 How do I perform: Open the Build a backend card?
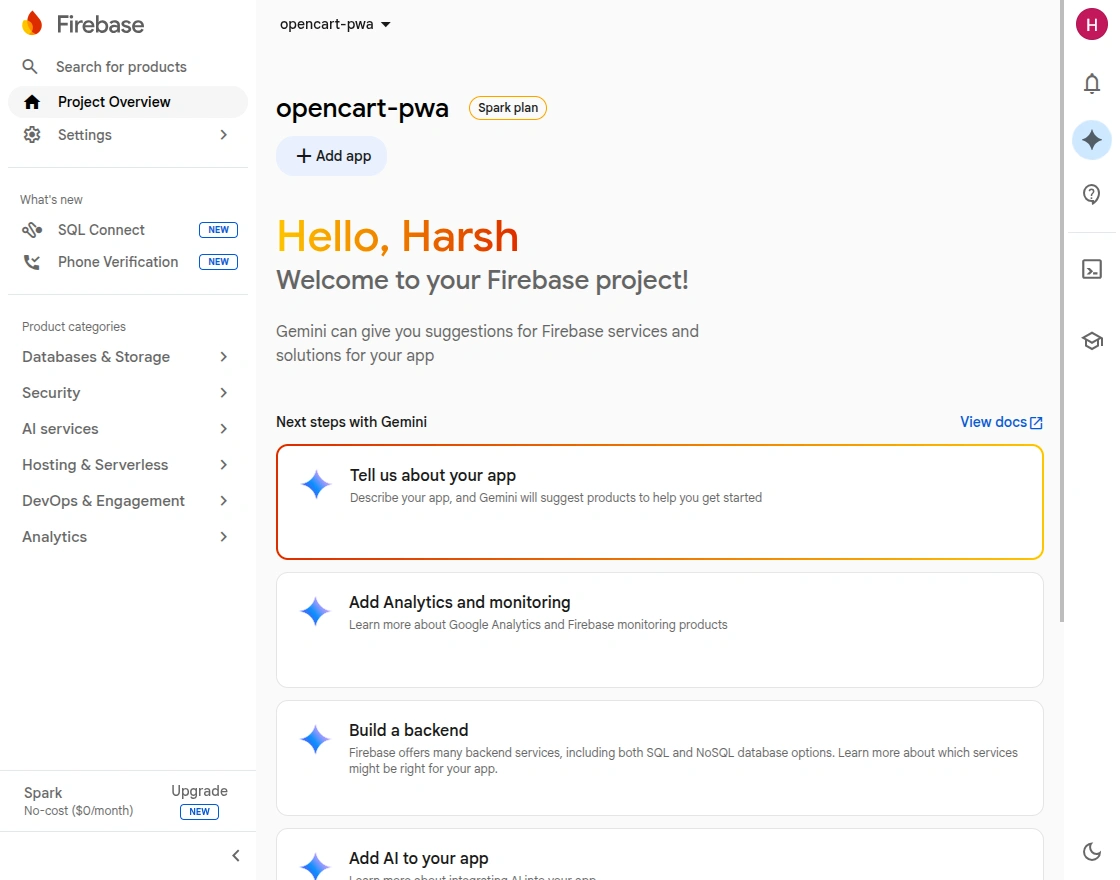tap(659, 758)
